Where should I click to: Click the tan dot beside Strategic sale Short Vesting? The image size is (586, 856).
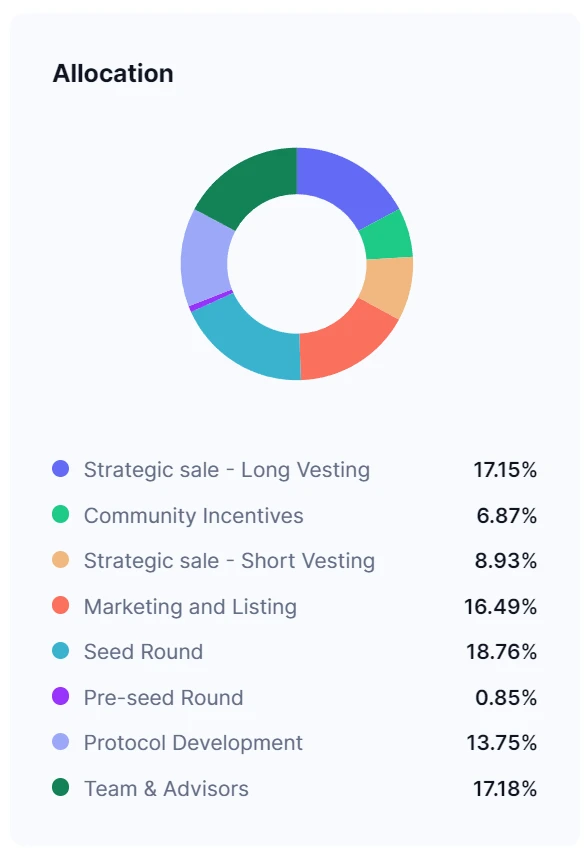(x=60, y=560)
